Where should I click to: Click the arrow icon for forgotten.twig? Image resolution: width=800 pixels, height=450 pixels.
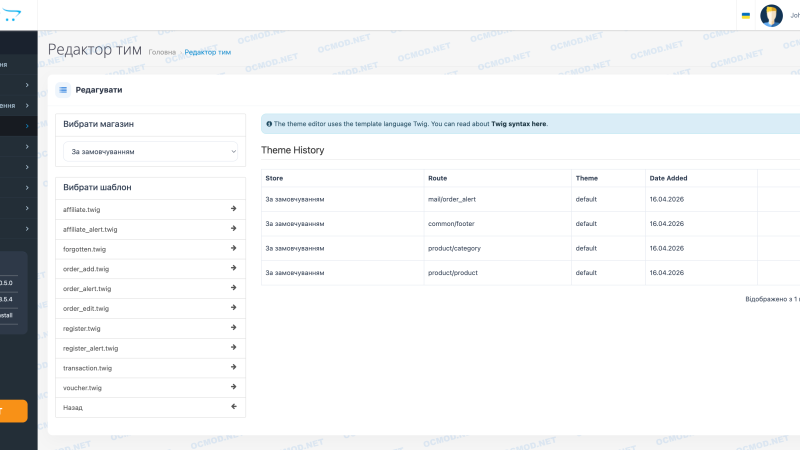tap(234, 248)
